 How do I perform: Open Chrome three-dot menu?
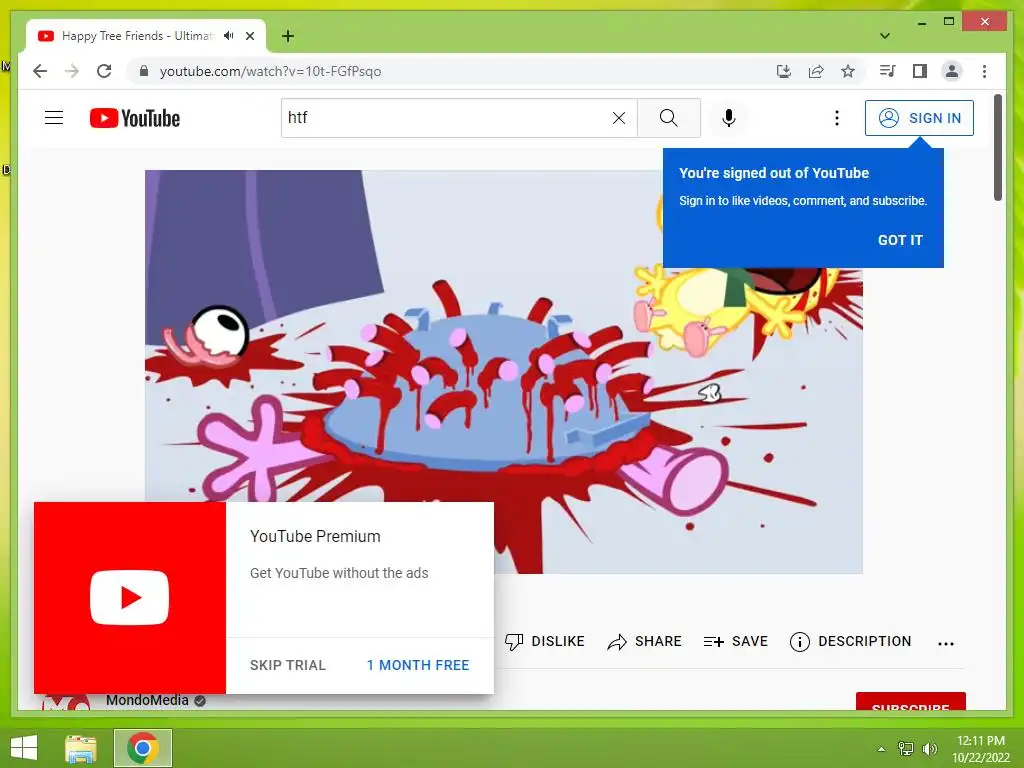pyautogui.click(x=984, y=71)
